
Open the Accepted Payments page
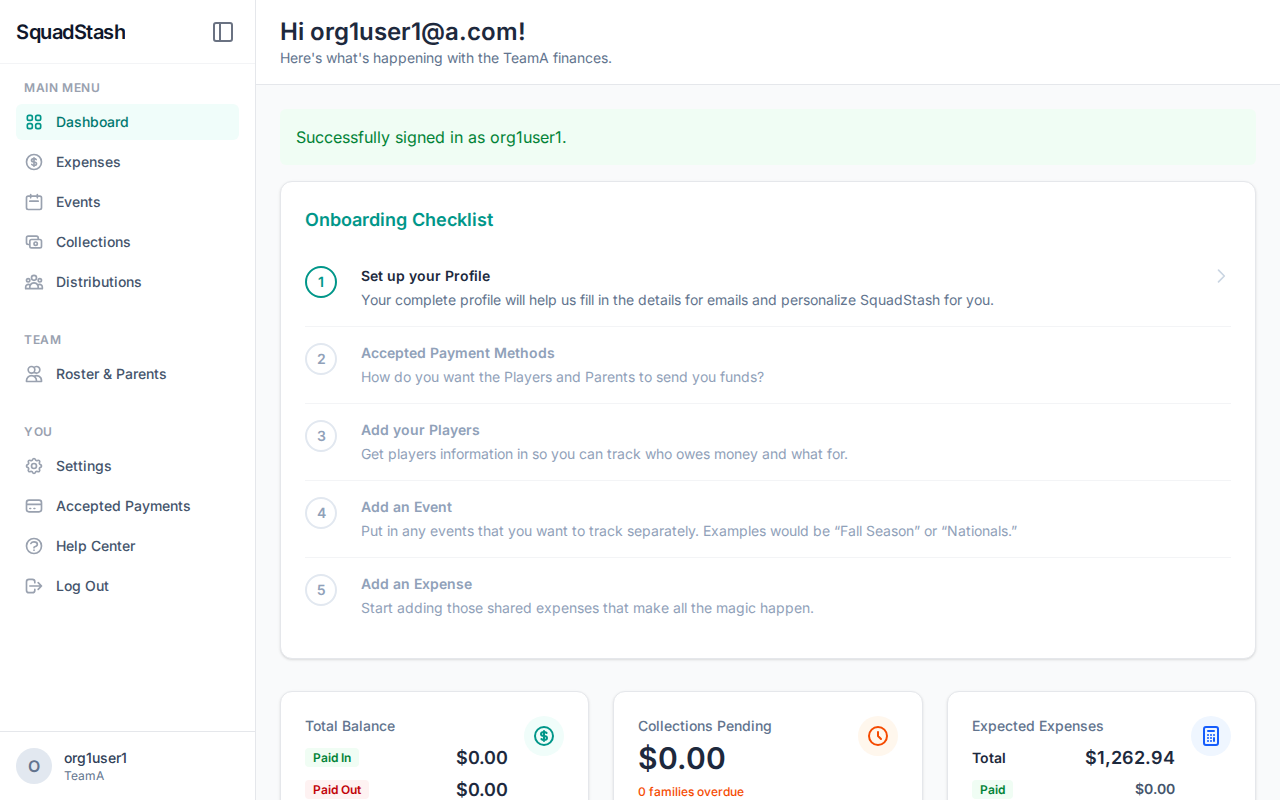123,506
